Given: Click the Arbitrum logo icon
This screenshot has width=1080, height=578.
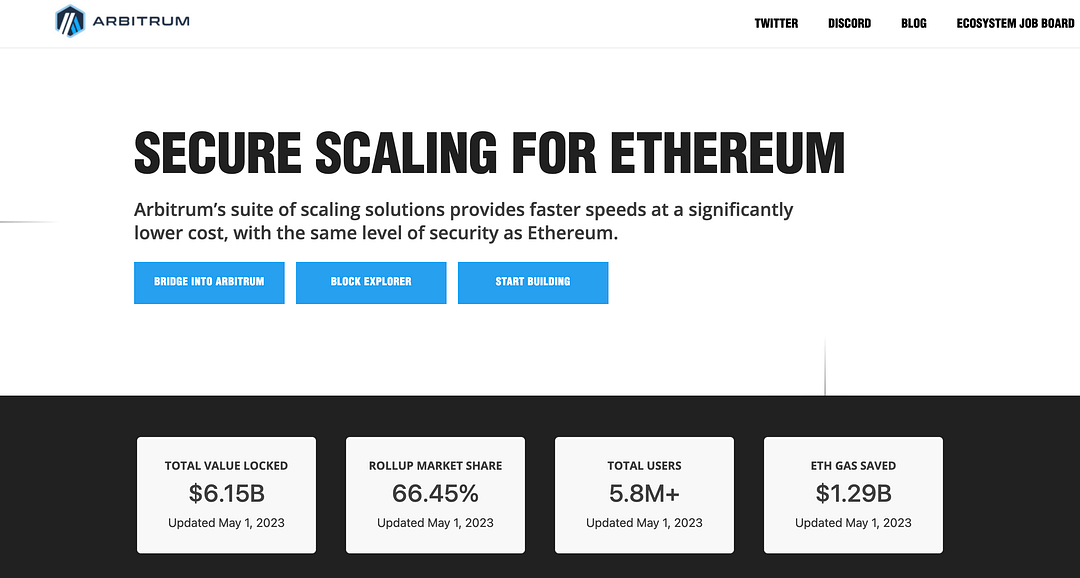Looking at the screenshot, I should pyautogui.click(x=68, y=20).
